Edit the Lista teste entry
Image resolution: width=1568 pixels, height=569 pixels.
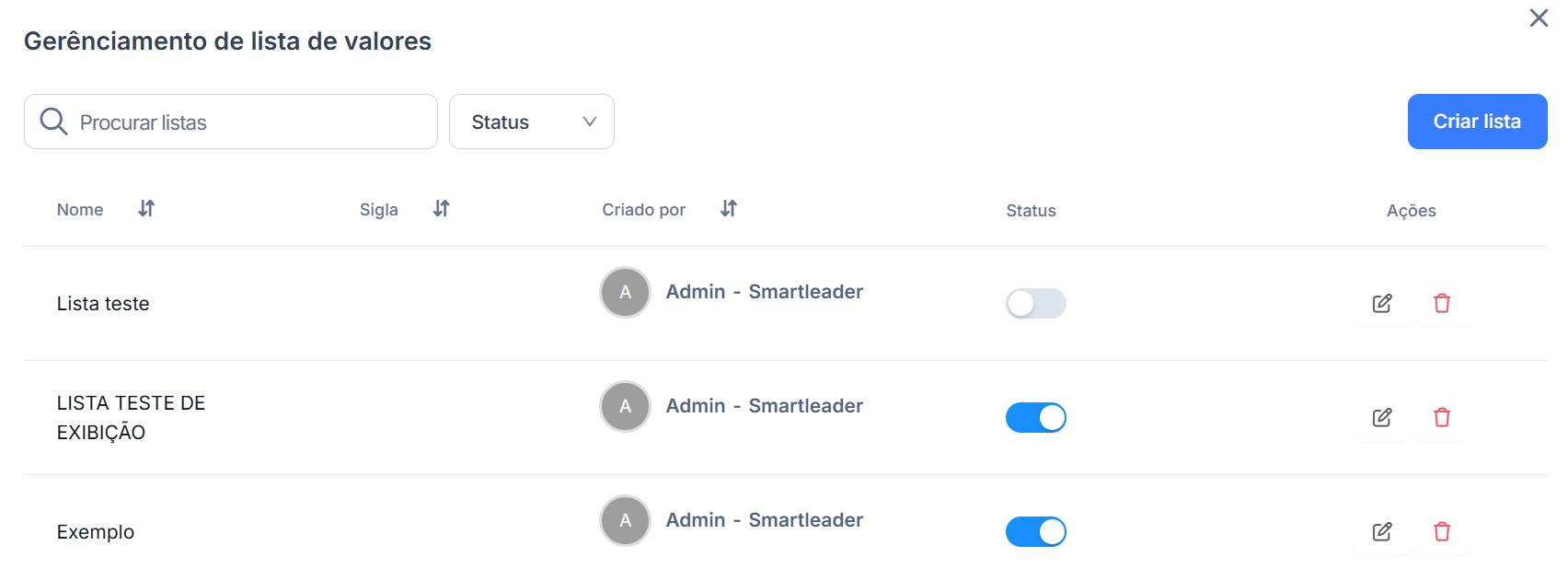(1382, 304)
